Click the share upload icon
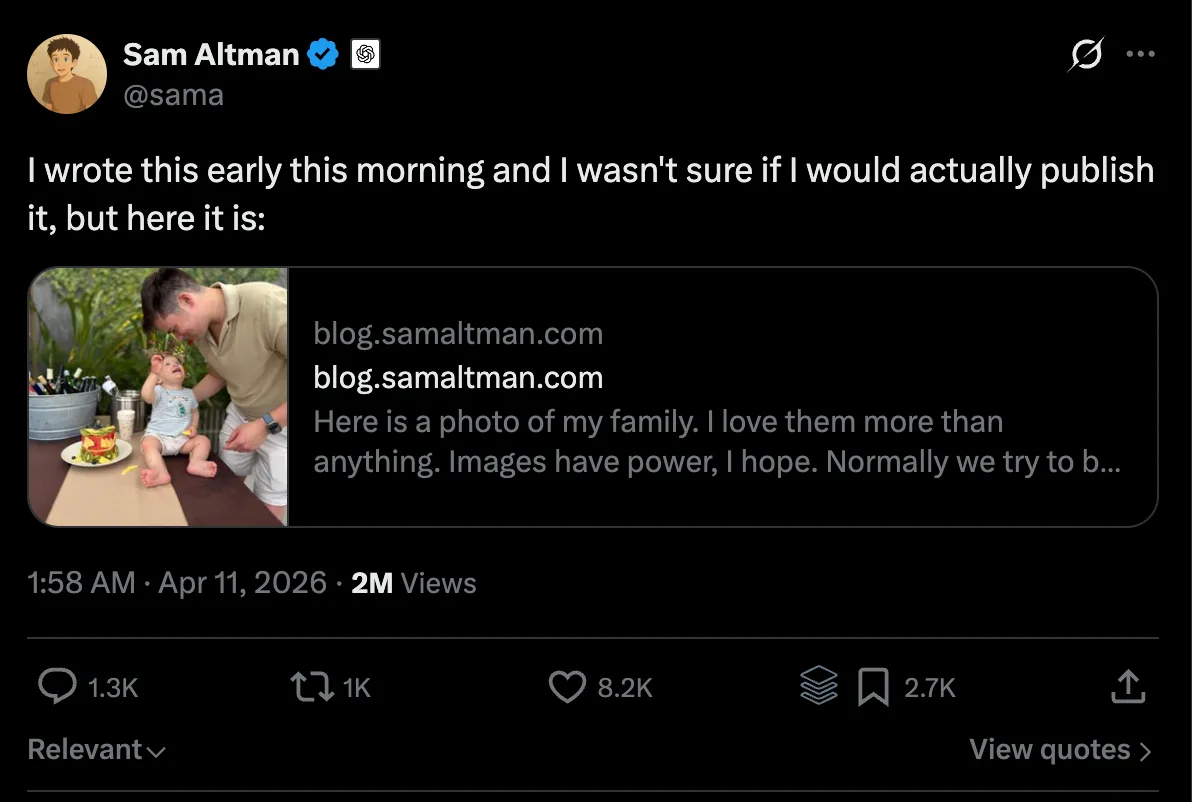 click(x=1127, y=686)
